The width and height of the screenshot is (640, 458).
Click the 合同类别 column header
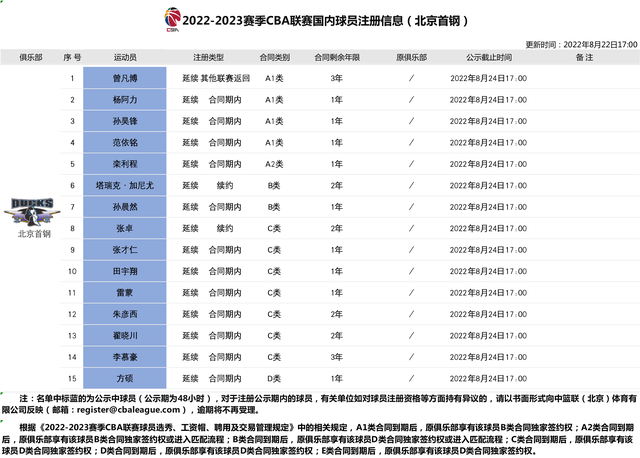point(275,58)
